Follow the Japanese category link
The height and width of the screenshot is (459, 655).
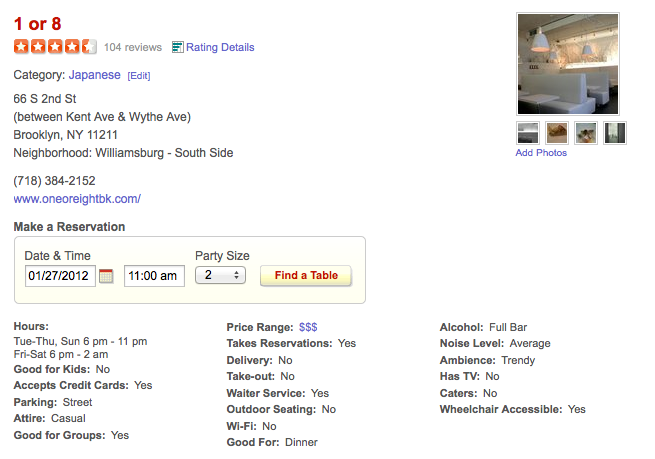pos(94,75)
